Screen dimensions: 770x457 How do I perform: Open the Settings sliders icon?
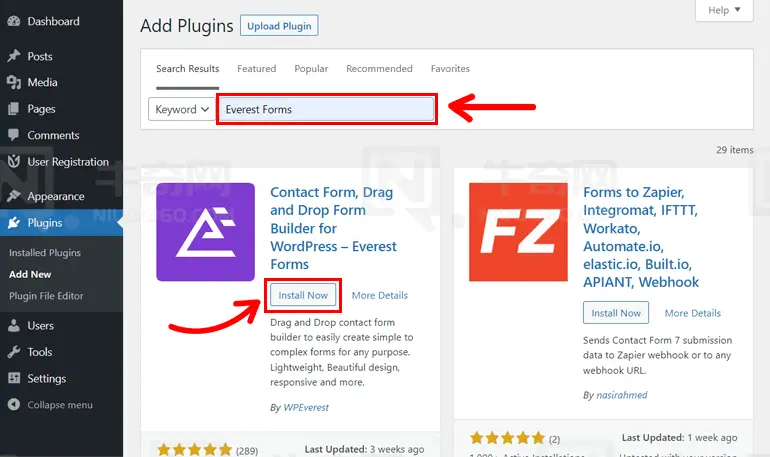click(x=14, y=378)
